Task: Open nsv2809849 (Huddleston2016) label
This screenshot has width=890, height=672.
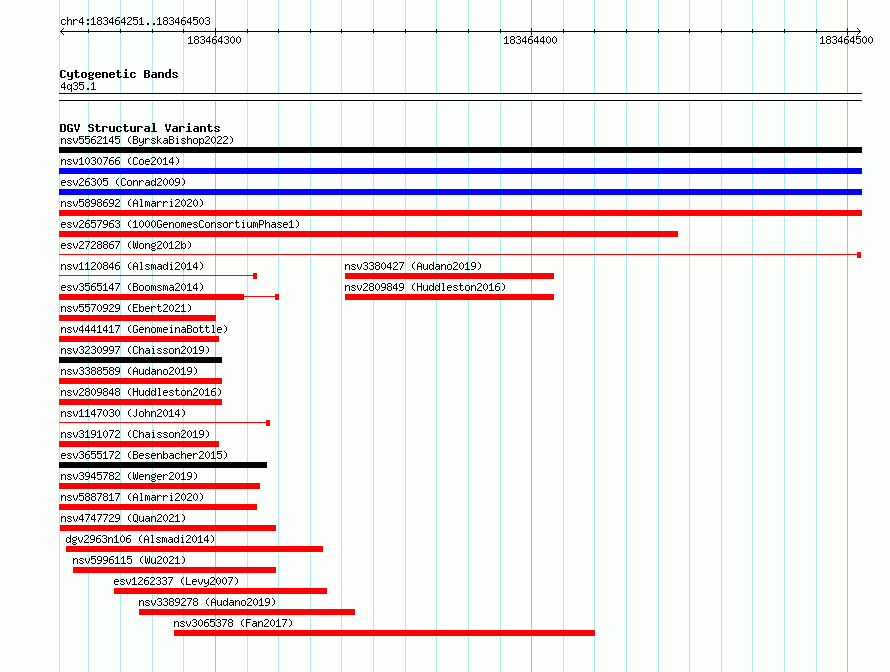Action: tap(425, 287)
